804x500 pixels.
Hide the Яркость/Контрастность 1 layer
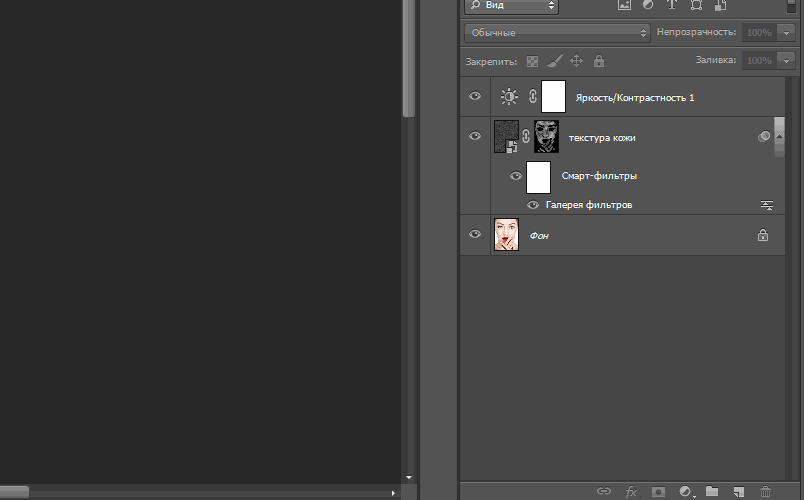(x=475, y=97)
